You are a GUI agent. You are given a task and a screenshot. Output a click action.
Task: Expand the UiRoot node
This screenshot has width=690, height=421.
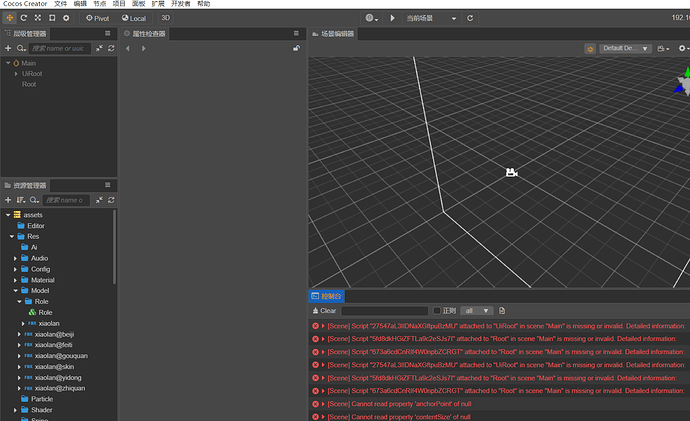point(16,73)
